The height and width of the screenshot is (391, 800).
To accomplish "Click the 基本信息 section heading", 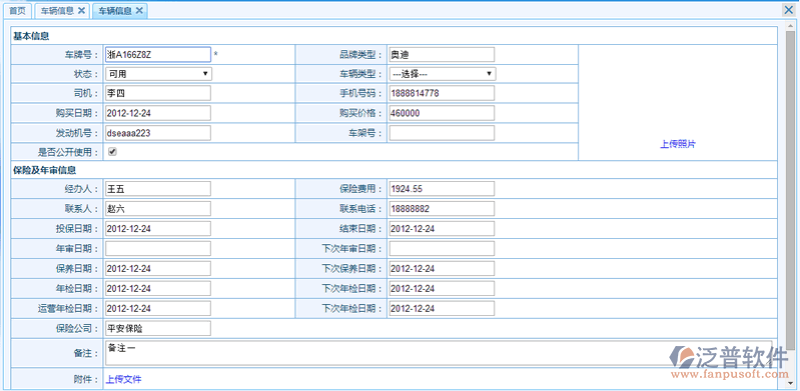I will click(x=31, y=36).
